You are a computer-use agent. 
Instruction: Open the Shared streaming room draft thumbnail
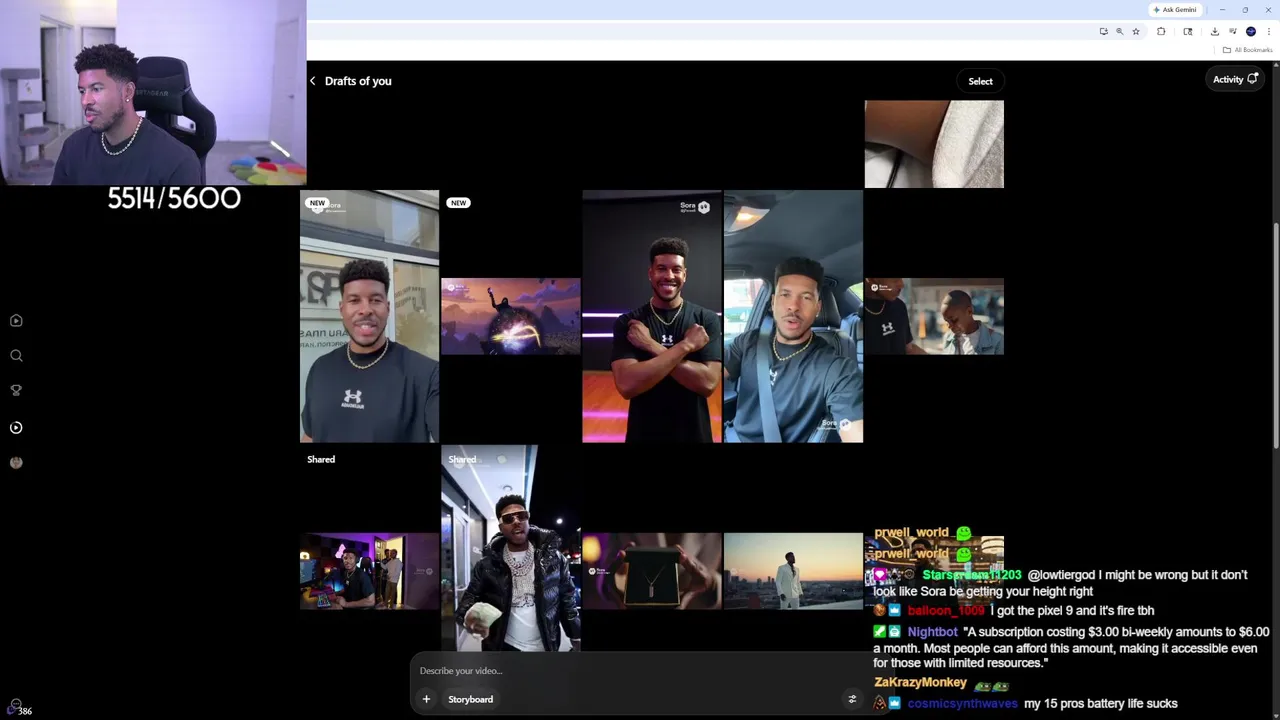coord(369,571)
